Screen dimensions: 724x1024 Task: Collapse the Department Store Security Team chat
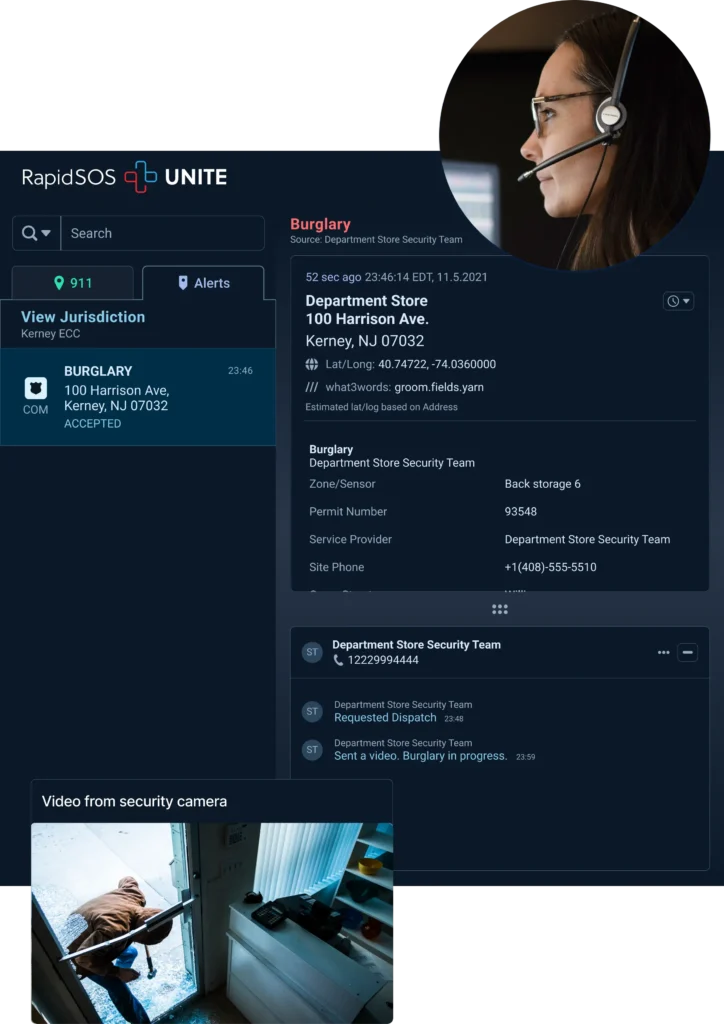688,652
